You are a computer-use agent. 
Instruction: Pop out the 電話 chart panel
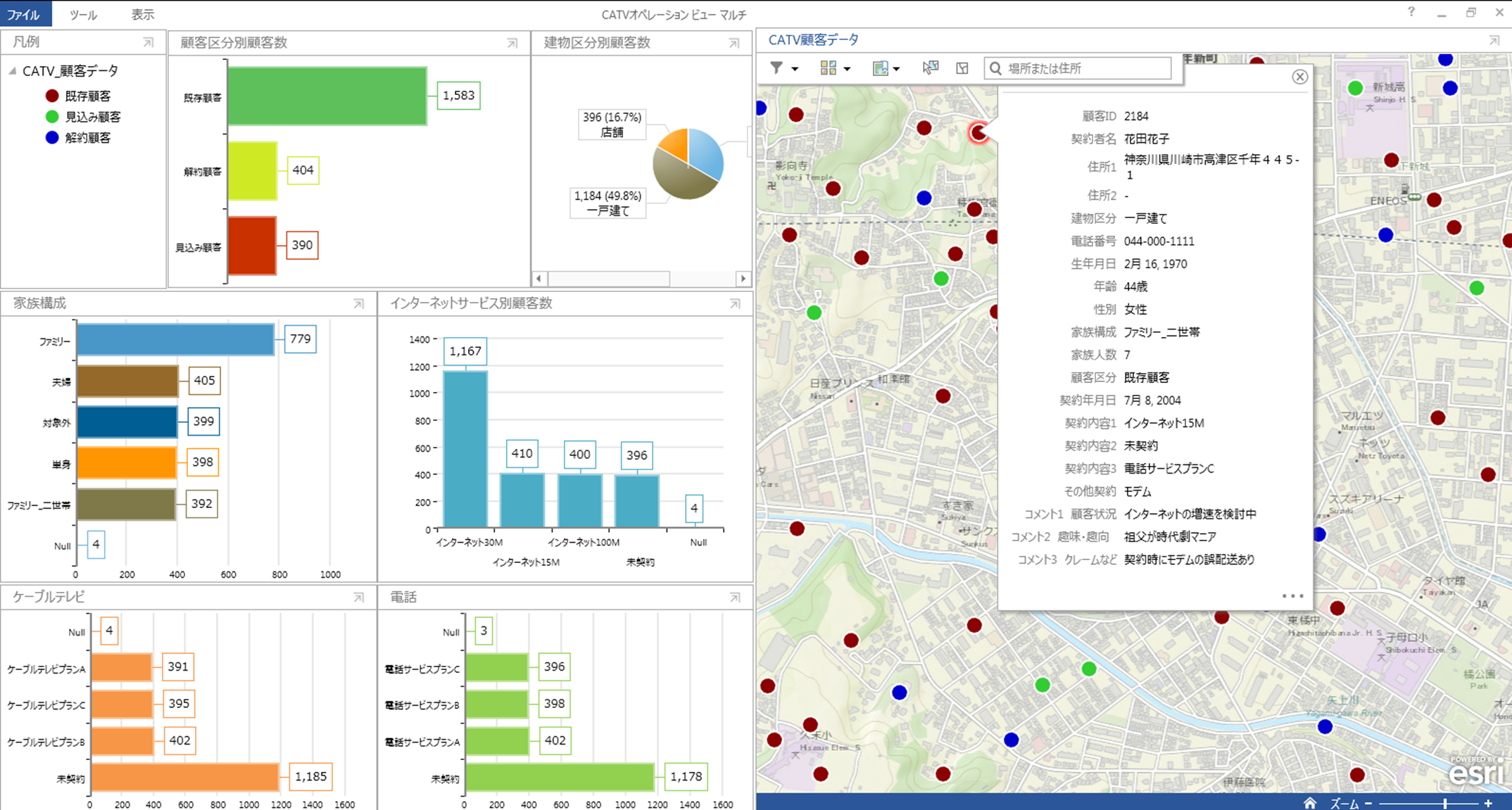pos(735,597)
